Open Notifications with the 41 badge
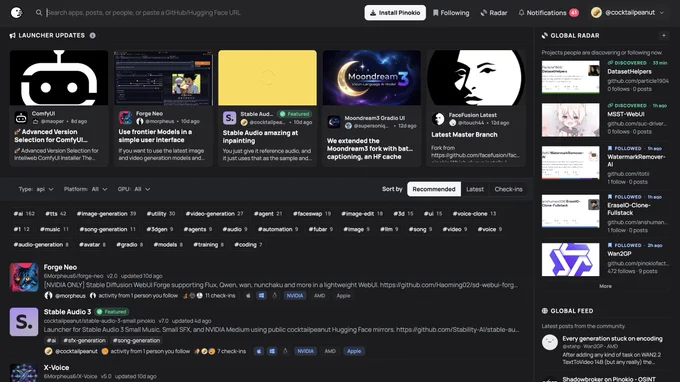 coord(548,13)
